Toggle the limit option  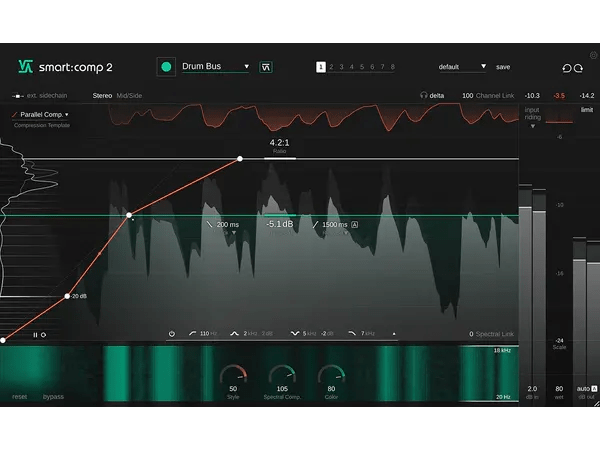587,110
